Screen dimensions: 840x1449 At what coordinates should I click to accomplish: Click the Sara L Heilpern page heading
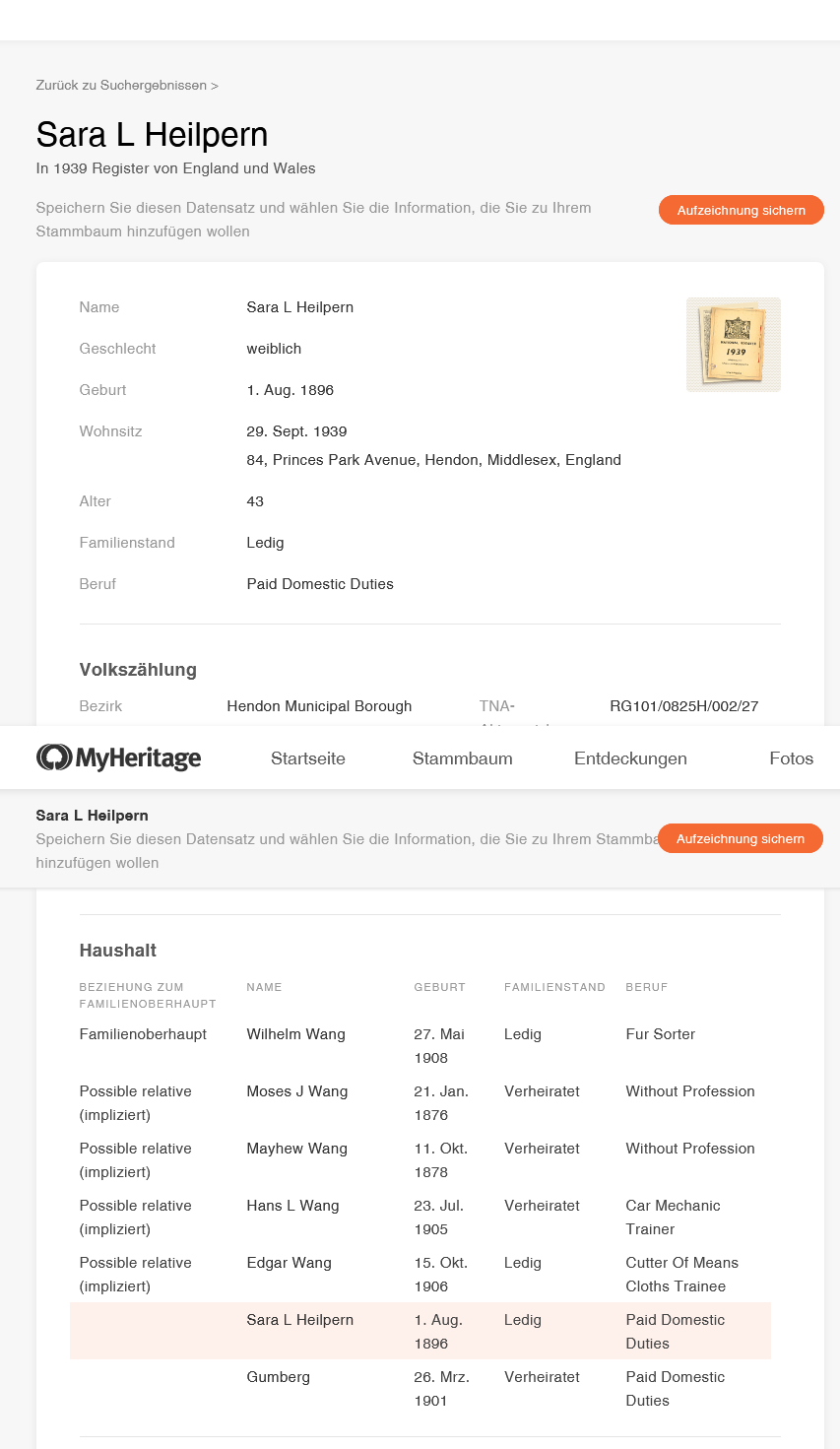pyautogui.click(x=152, y=135)
